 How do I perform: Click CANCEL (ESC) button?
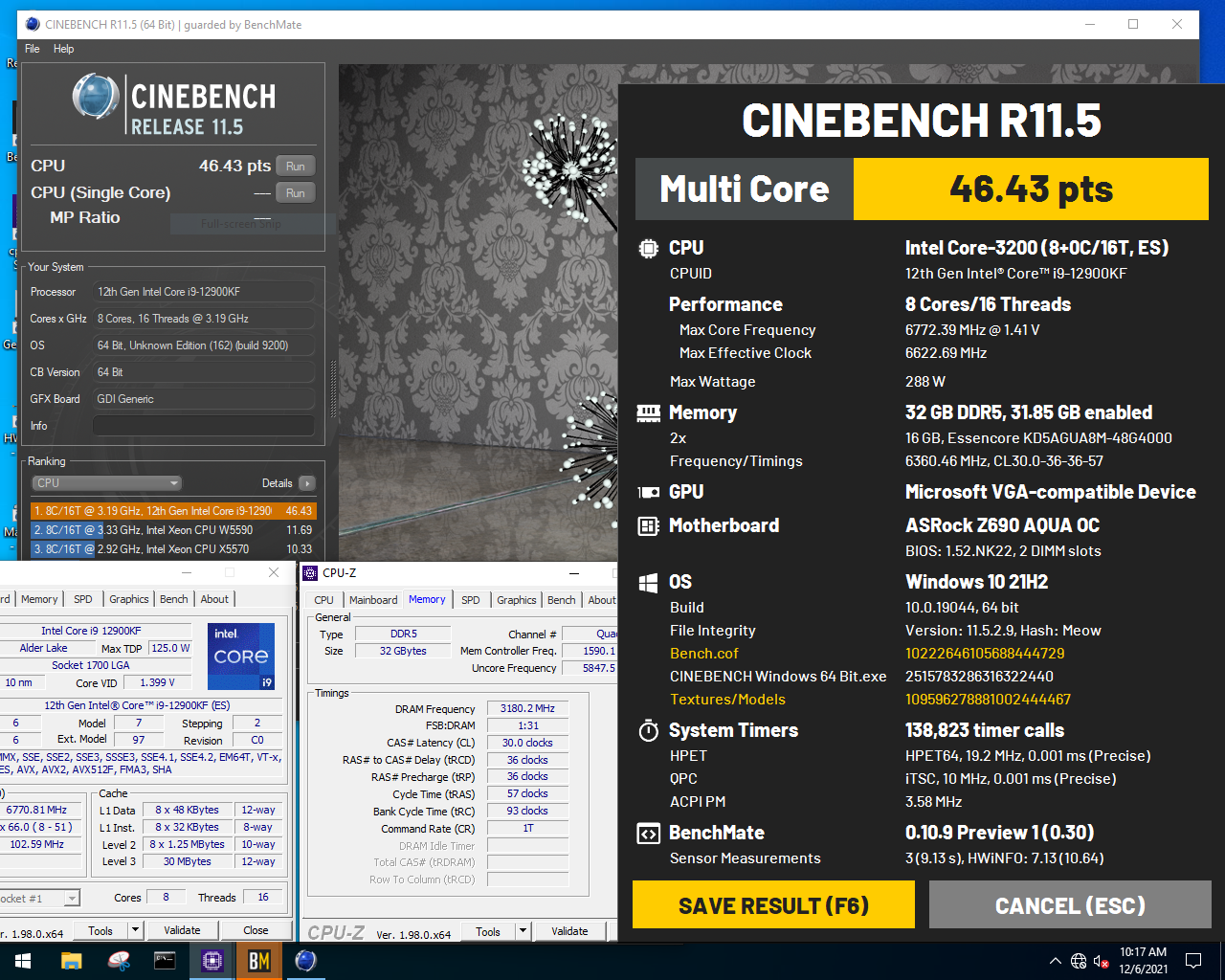point(1070,905)
